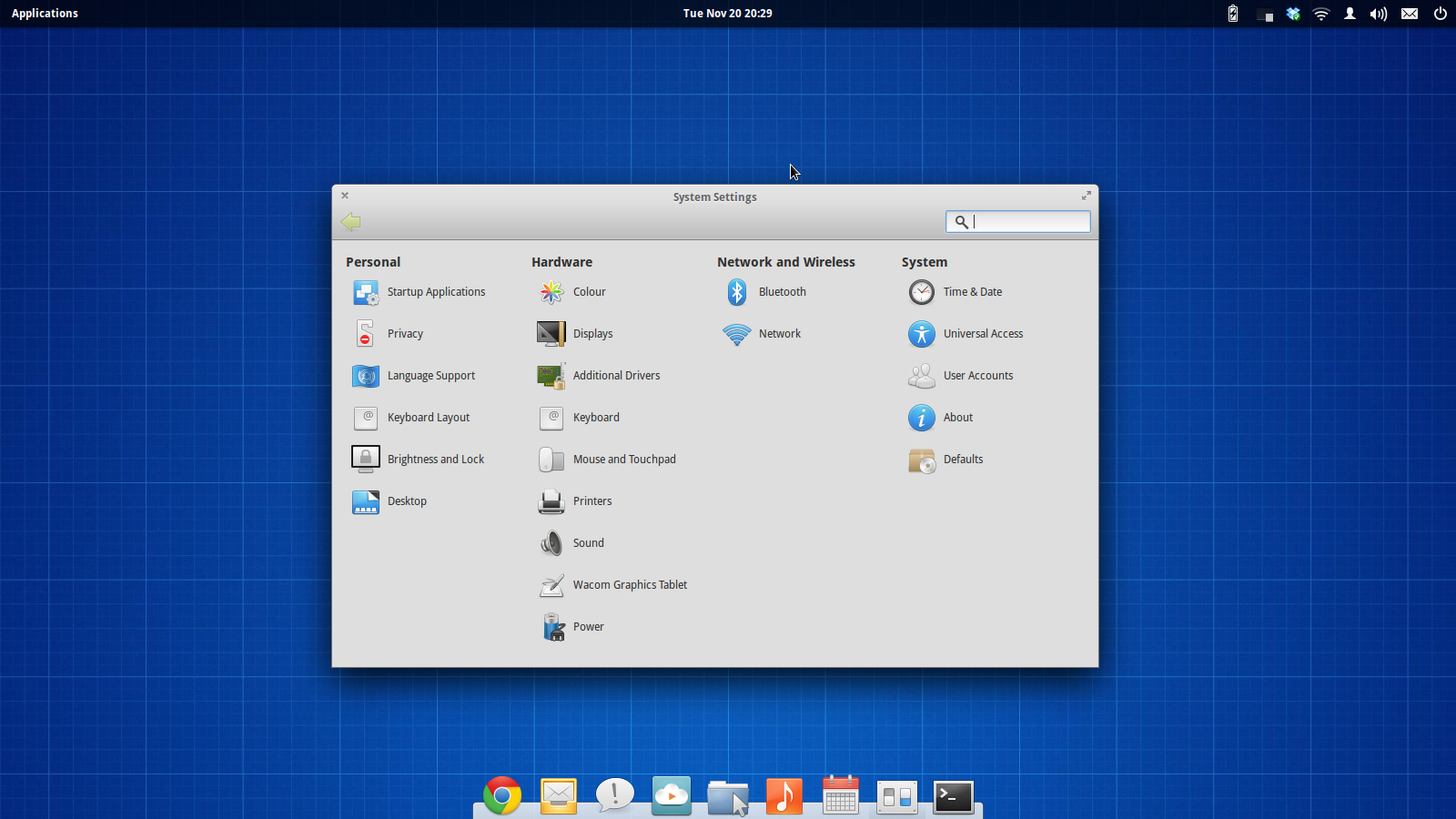This screenshot has width=1456, height=819.
Task: Click the Additional Drivers icon
Action: (551, 376)
